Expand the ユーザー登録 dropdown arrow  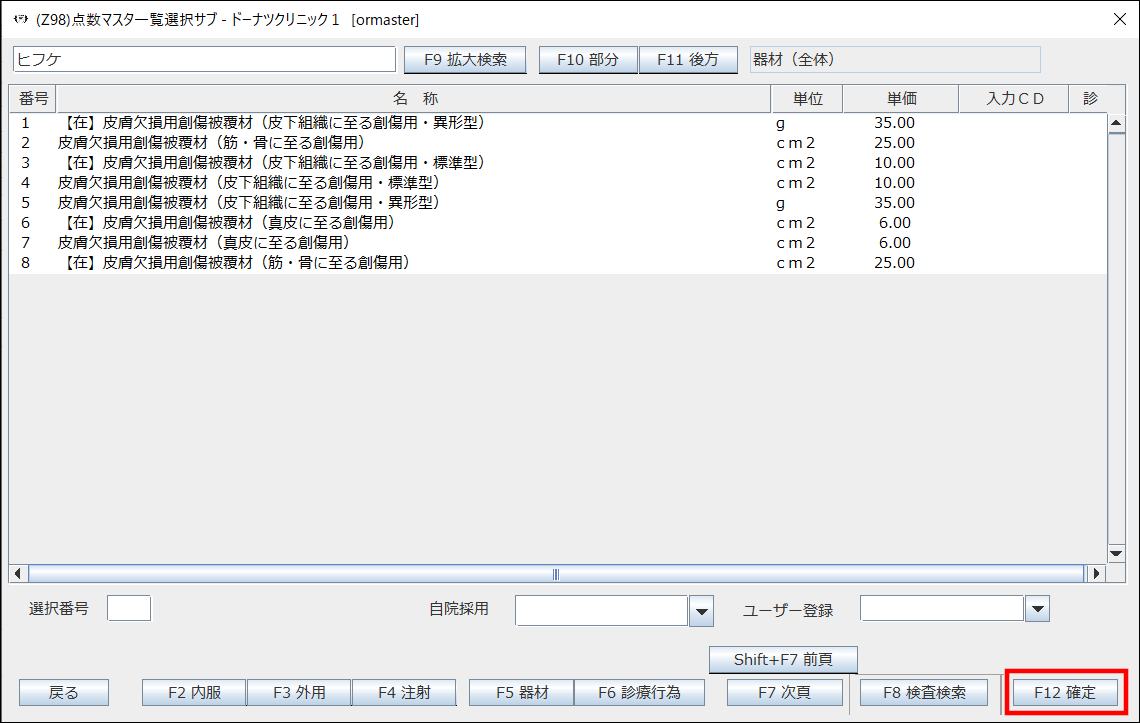[1037, 609]
